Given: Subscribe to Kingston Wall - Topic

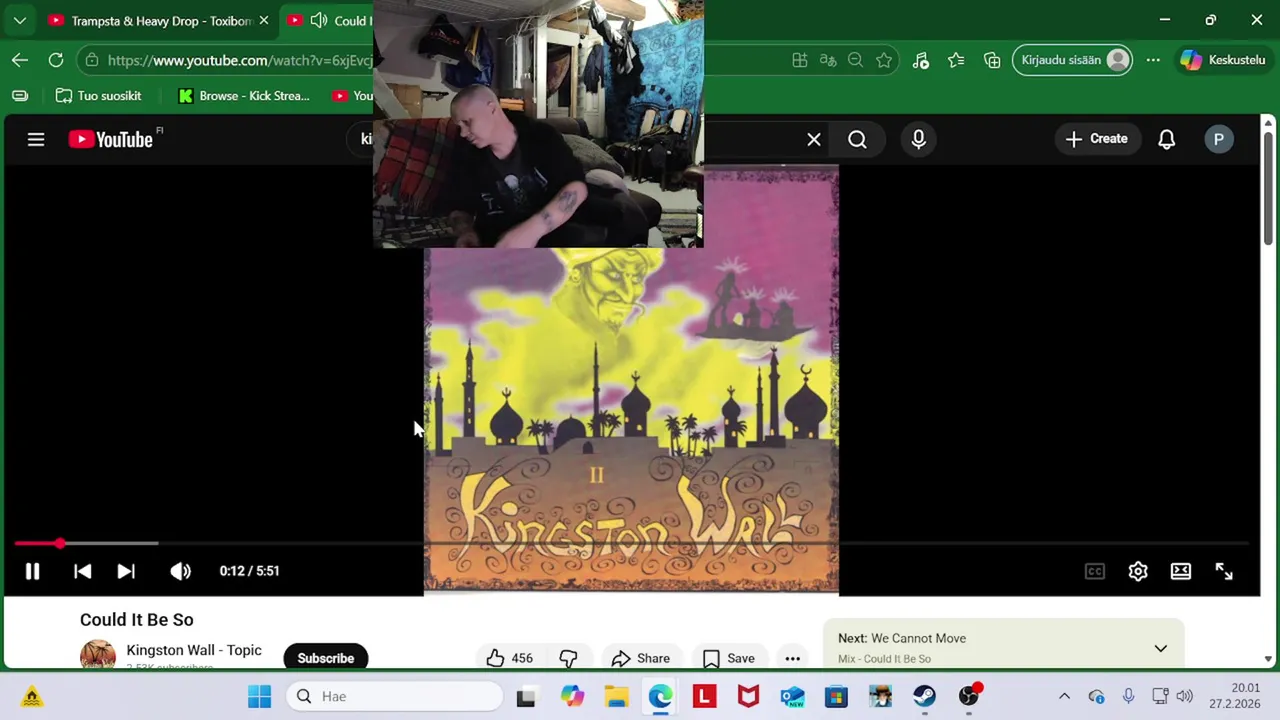Looking at the screenshot, I should (x=325, y=658).
